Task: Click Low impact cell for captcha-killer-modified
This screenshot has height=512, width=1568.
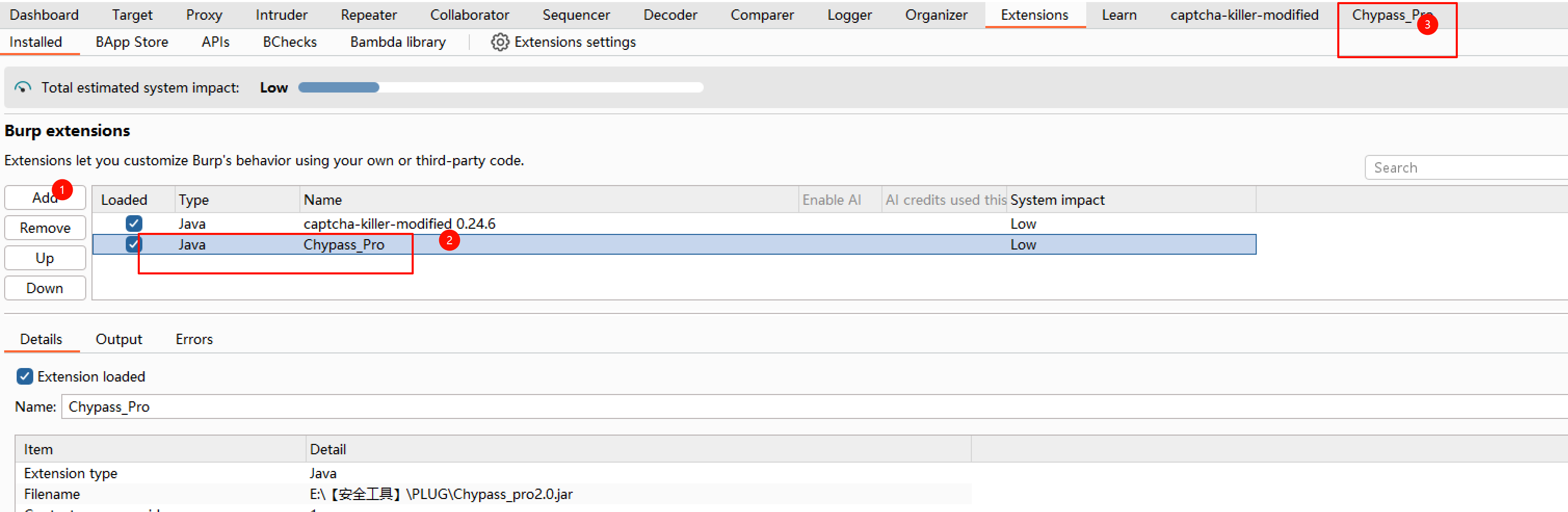Action: 1023,224
